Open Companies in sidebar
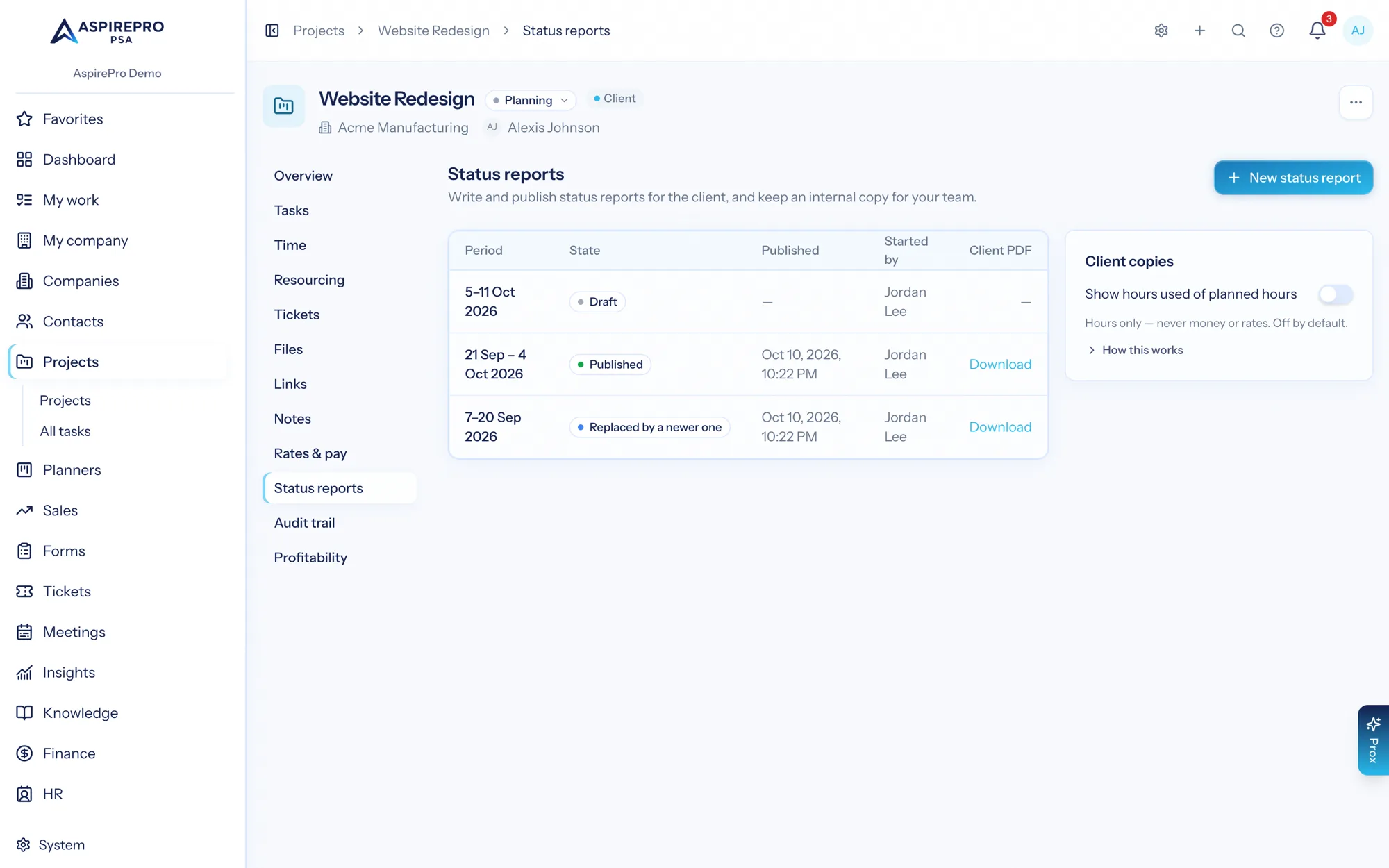1389x868 pixels. (118, 281)
